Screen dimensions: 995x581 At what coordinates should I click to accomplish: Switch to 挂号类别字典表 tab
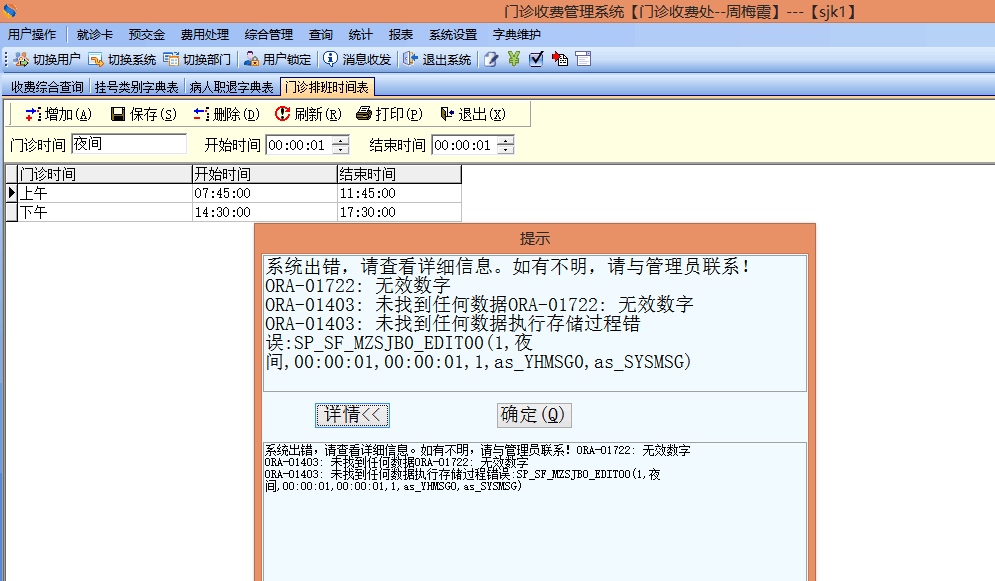coord(136,87)
